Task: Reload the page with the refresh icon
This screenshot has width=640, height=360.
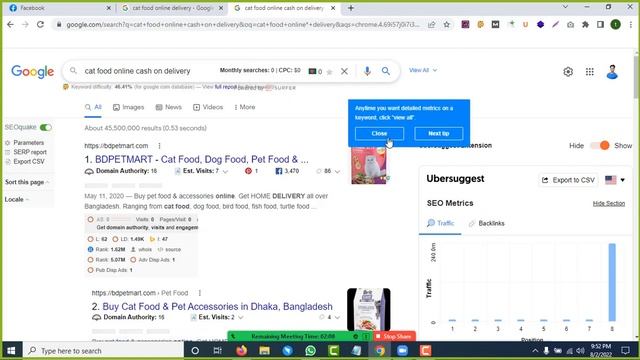Action: [40, 24]
